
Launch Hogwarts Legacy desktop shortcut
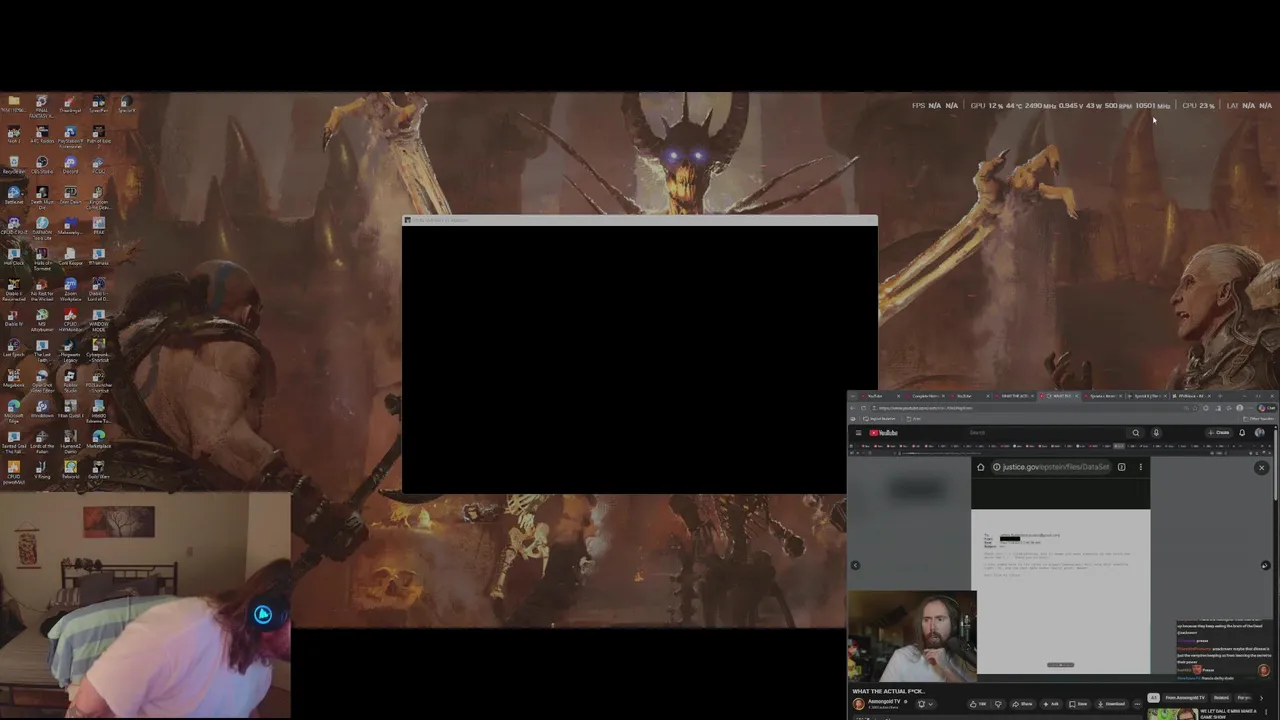70,346
